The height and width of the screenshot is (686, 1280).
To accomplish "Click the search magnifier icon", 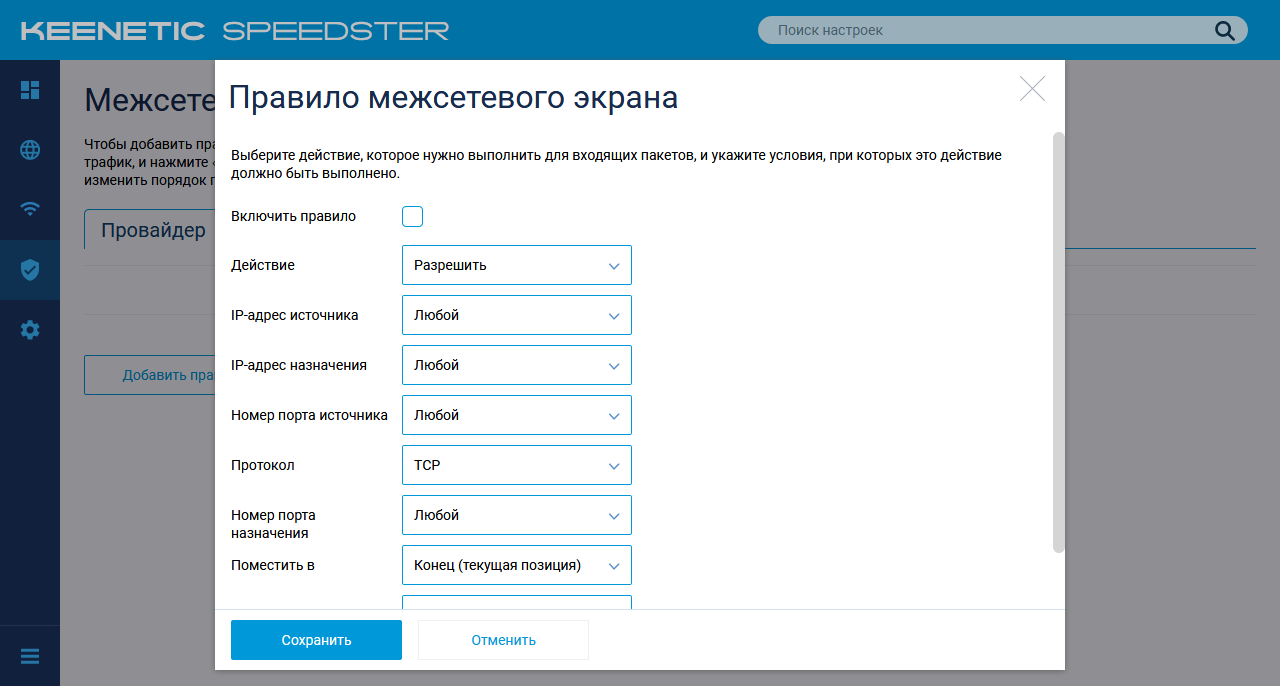I will [x=1225, y=30].
